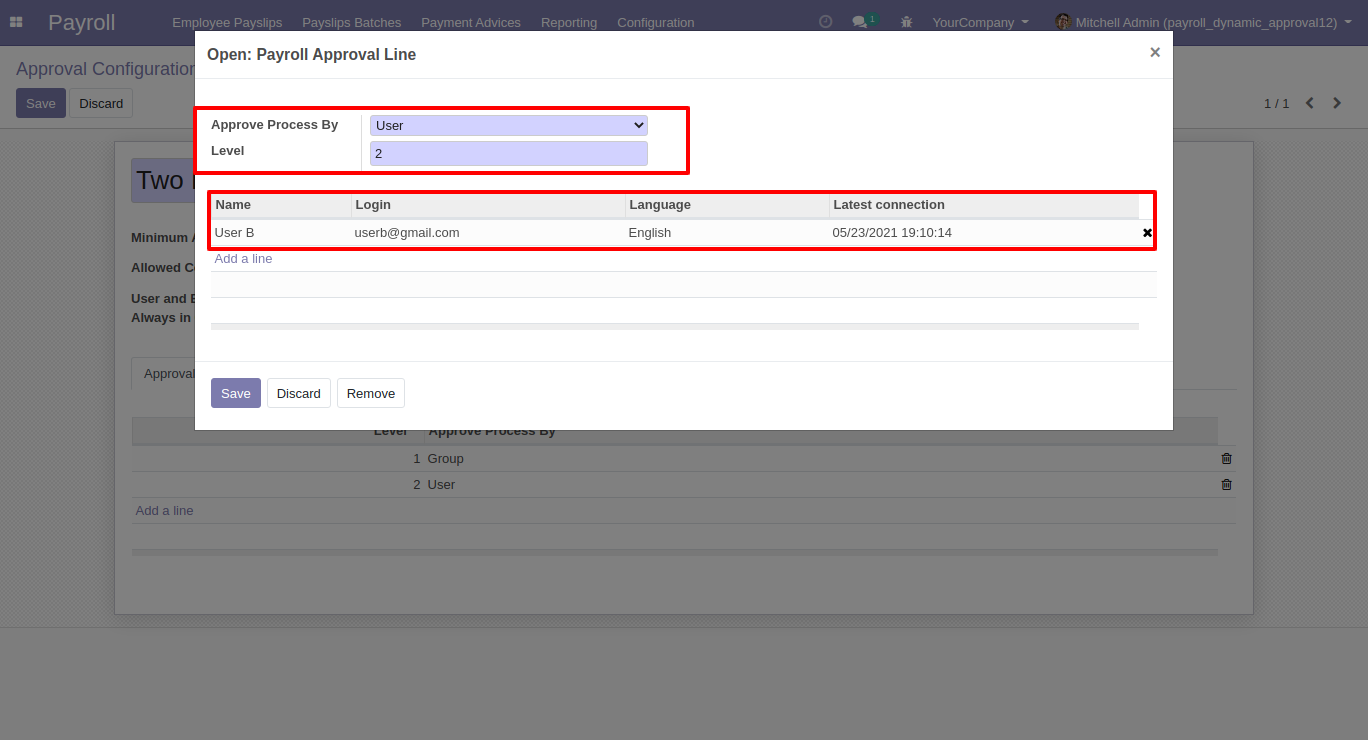Open the apps grid menu icon
Viewport: 1368px width, 740px height.
click(16, 22)
